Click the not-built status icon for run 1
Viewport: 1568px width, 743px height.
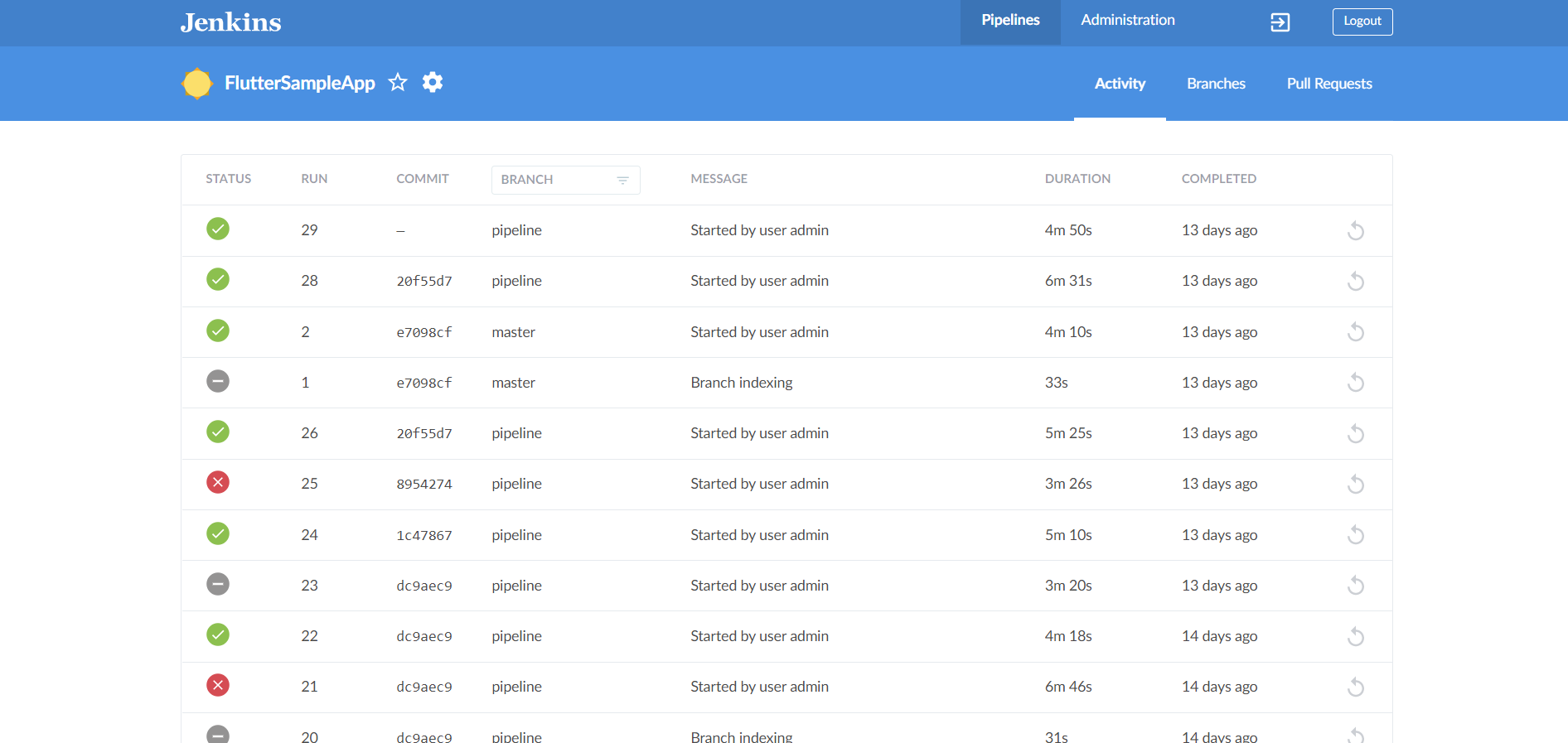coord(218,381)
